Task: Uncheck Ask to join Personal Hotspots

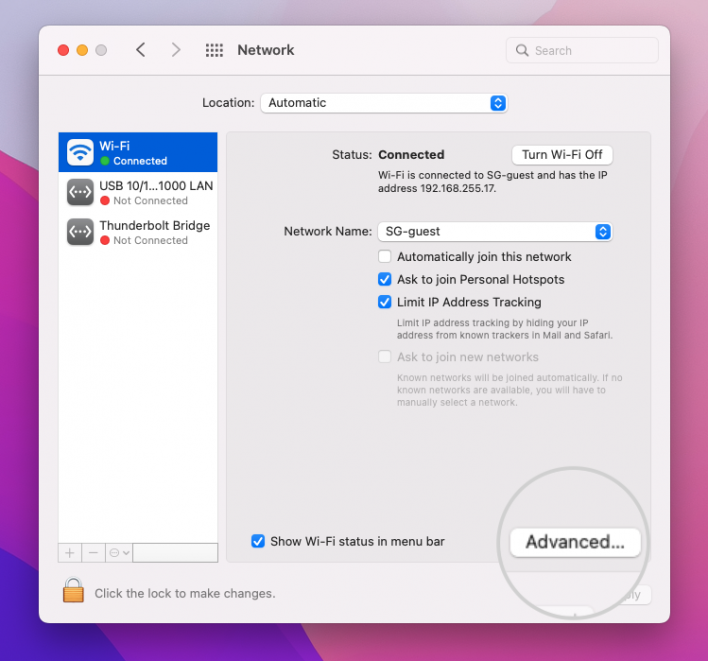Action: [384, 279]
